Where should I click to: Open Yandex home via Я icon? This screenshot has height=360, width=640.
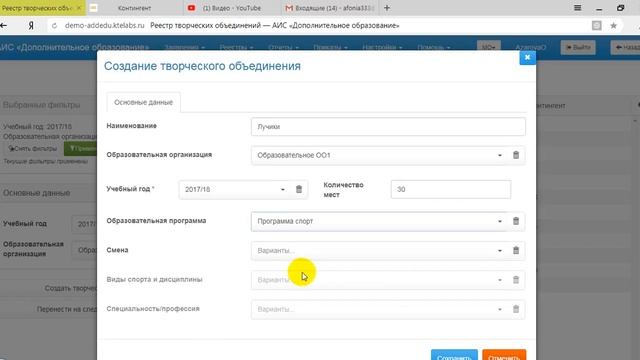tap(31, 25)
